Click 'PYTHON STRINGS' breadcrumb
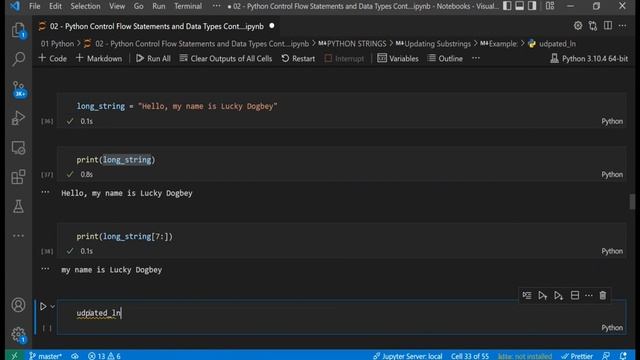 point(352,44)
